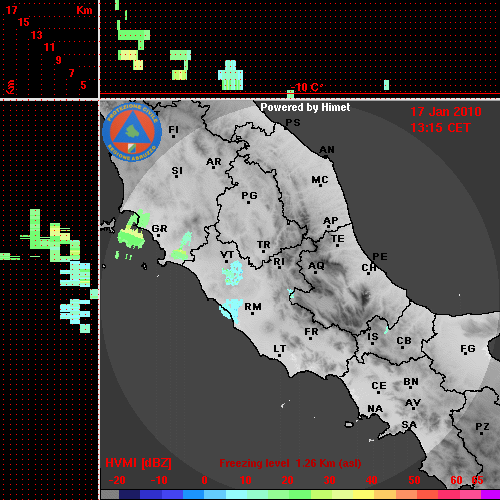Click the TE city label
The image size is (500, 500).
[338, 239]
